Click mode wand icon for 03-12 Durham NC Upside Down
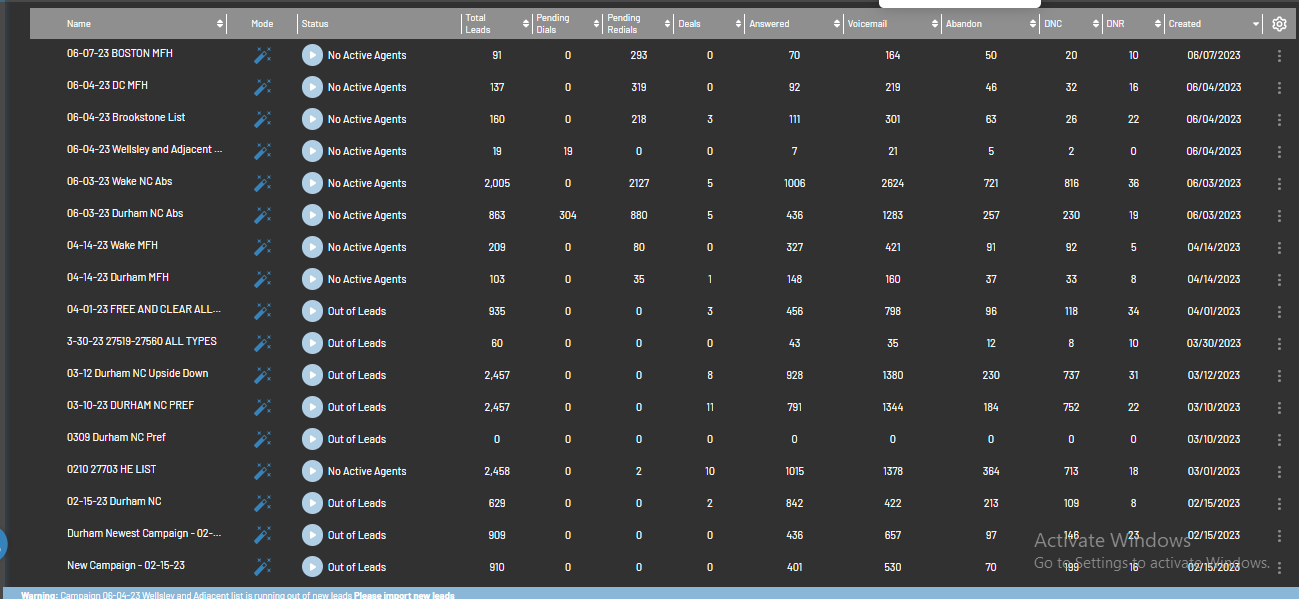 pos(262,375)
